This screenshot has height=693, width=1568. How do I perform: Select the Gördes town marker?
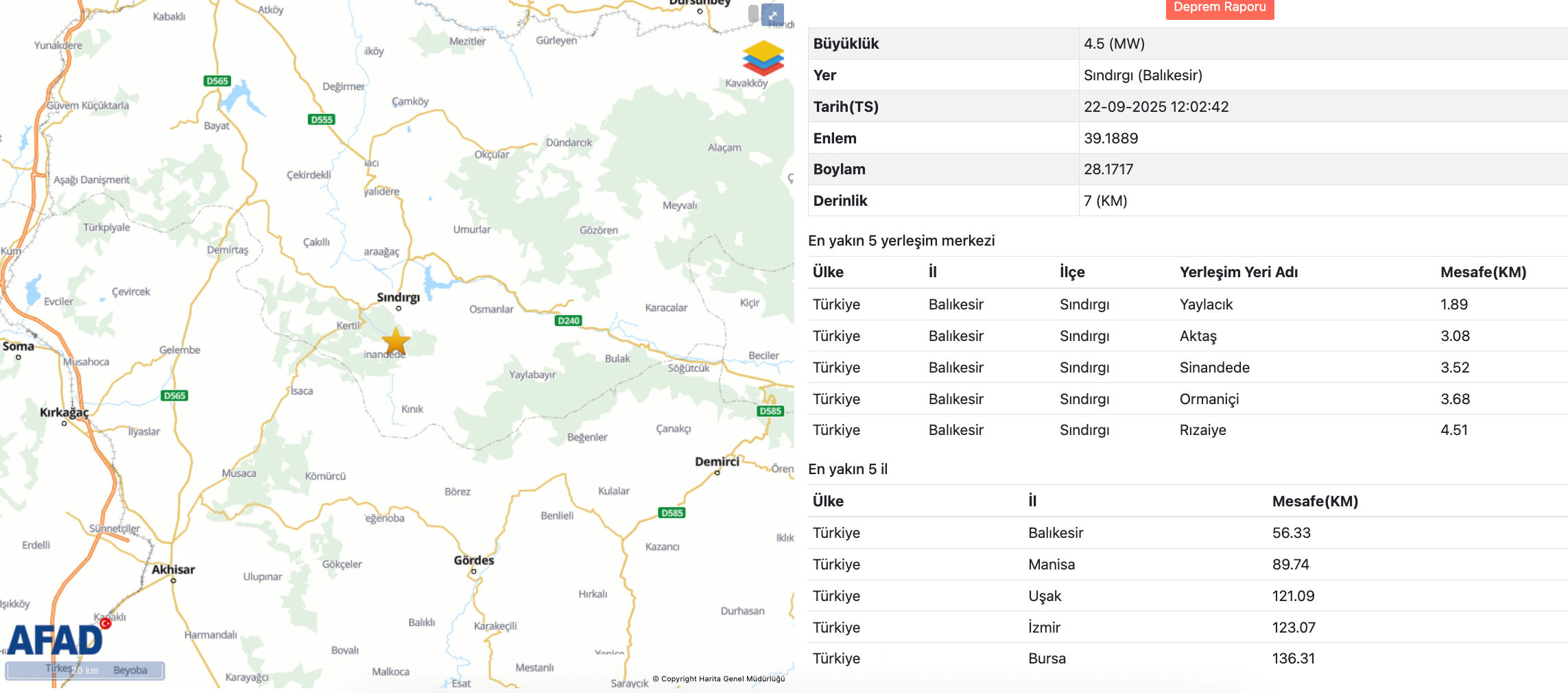pyautogui.click(x=473, y=571)
